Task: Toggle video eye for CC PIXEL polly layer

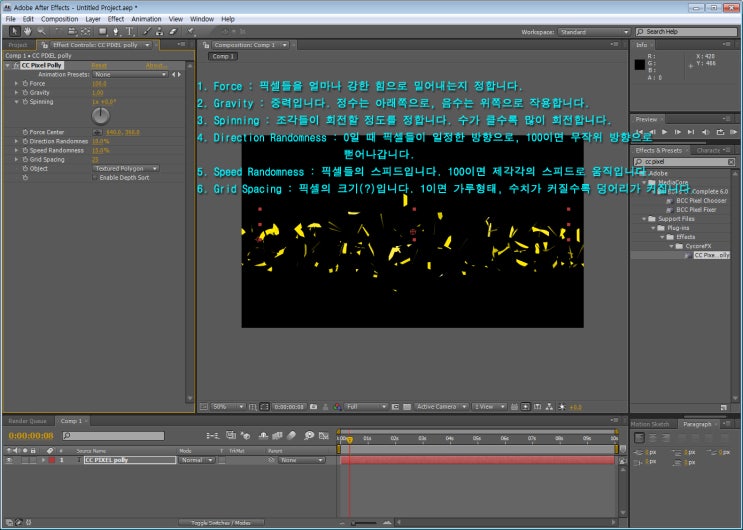Action: coord(9,460)
